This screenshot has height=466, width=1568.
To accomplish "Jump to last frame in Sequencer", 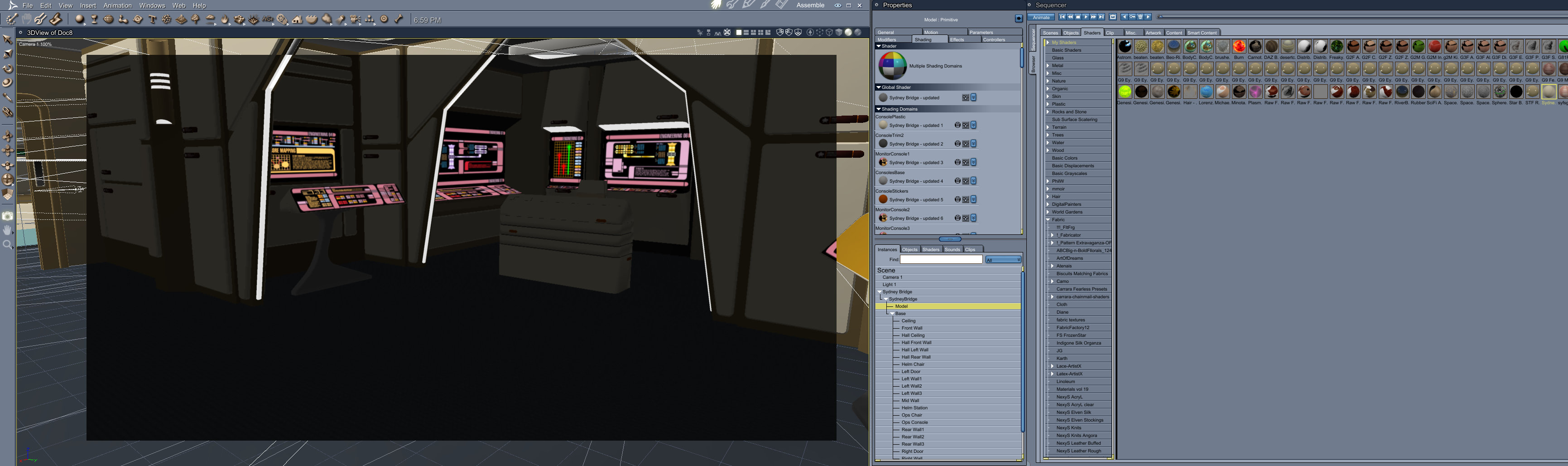I will pyautogui.click(x=1102, y=17).
